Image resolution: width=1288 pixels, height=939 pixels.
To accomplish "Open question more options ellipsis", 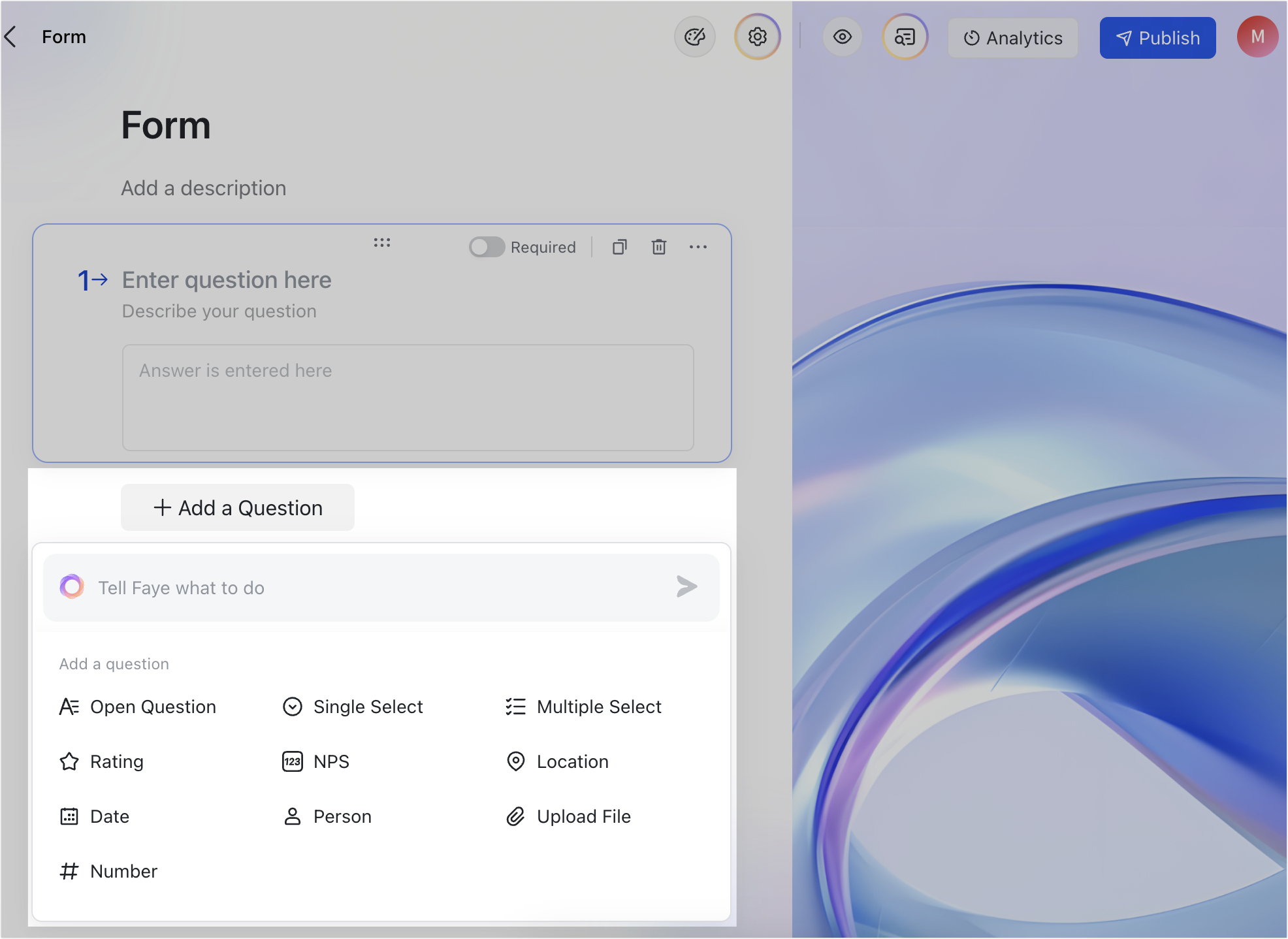I will pyautogui.click(x=698, y=247).
